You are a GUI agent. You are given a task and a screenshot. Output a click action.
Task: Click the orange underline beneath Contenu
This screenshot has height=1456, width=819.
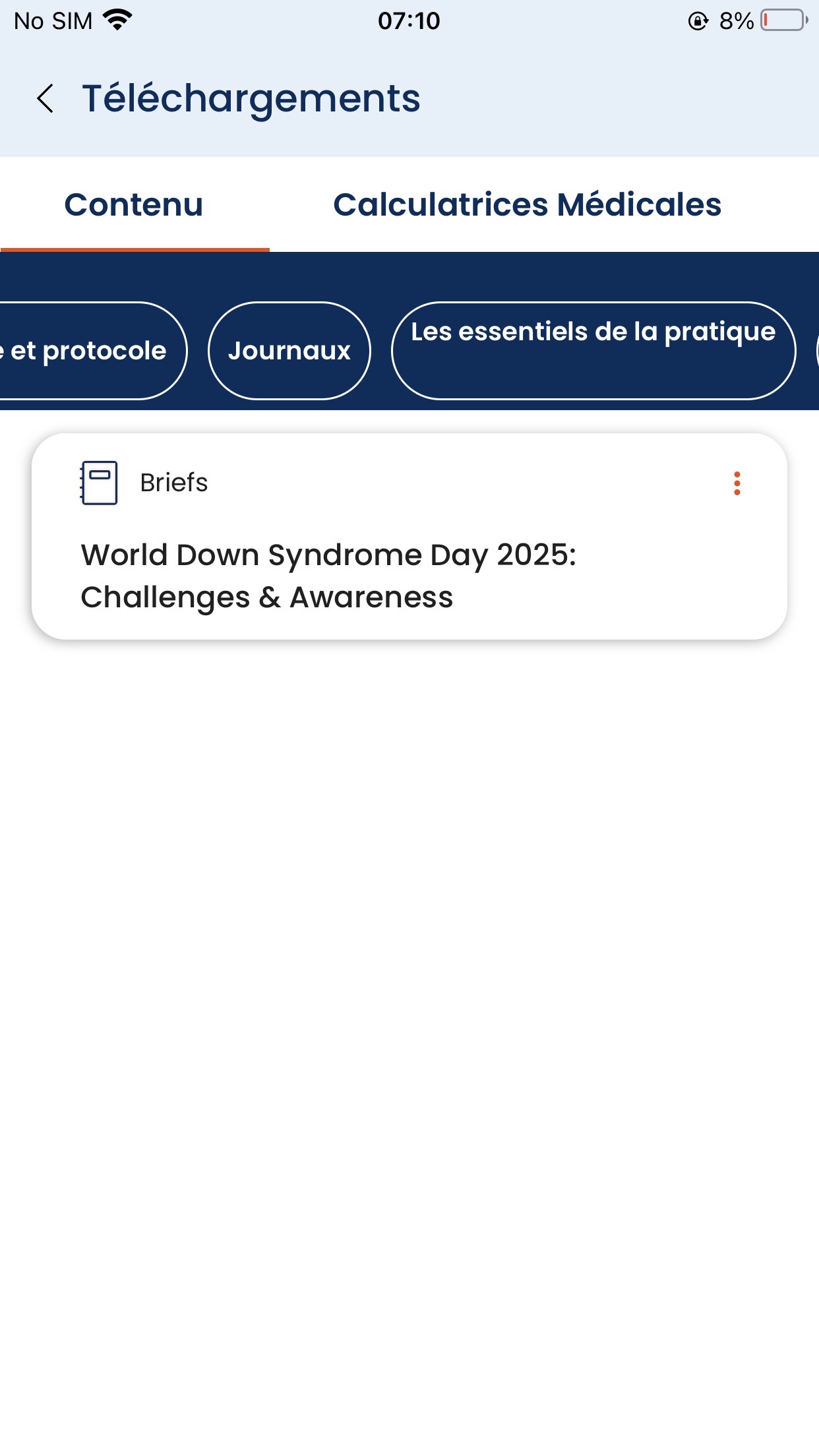(x=135, y=249)
